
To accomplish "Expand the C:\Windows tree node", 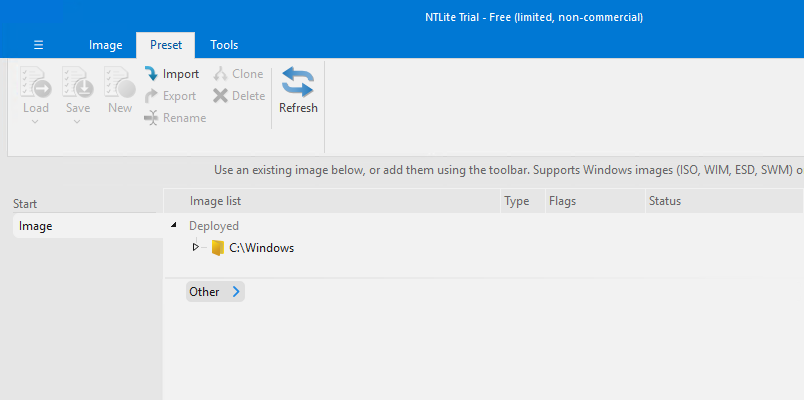I will [x=195, y=247].
